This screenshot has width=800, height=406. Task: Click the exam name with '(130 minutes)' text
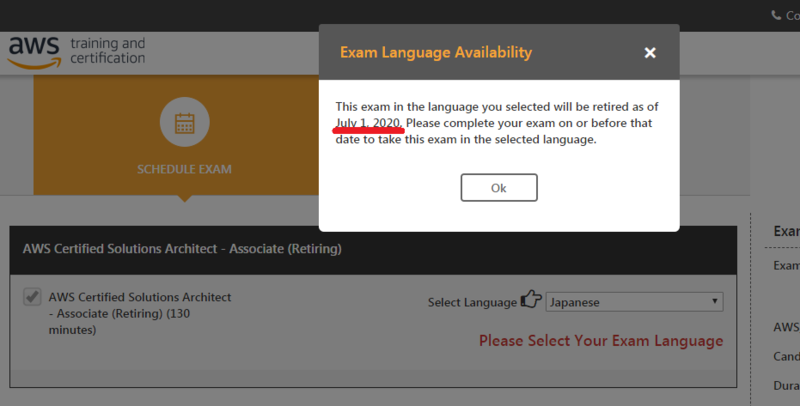click(140, 314)
